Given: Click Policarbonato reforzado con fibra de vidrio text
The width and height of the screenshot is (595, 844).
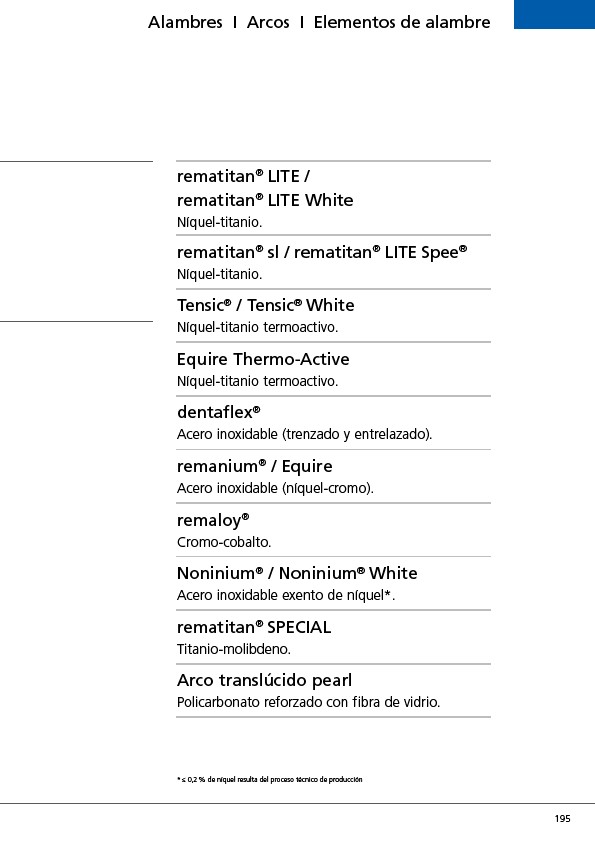Looking at the screenshot, I should (309, 702).
